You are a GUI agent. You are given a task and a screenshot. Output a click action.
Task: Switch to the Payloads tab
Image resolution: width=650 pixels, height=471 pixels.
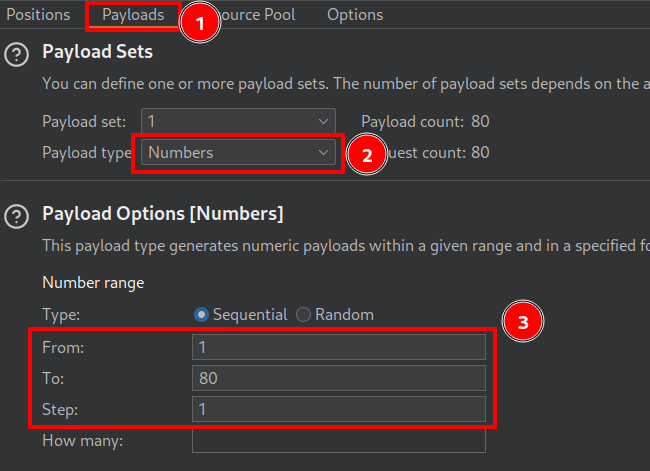click(x=133, y=15)
